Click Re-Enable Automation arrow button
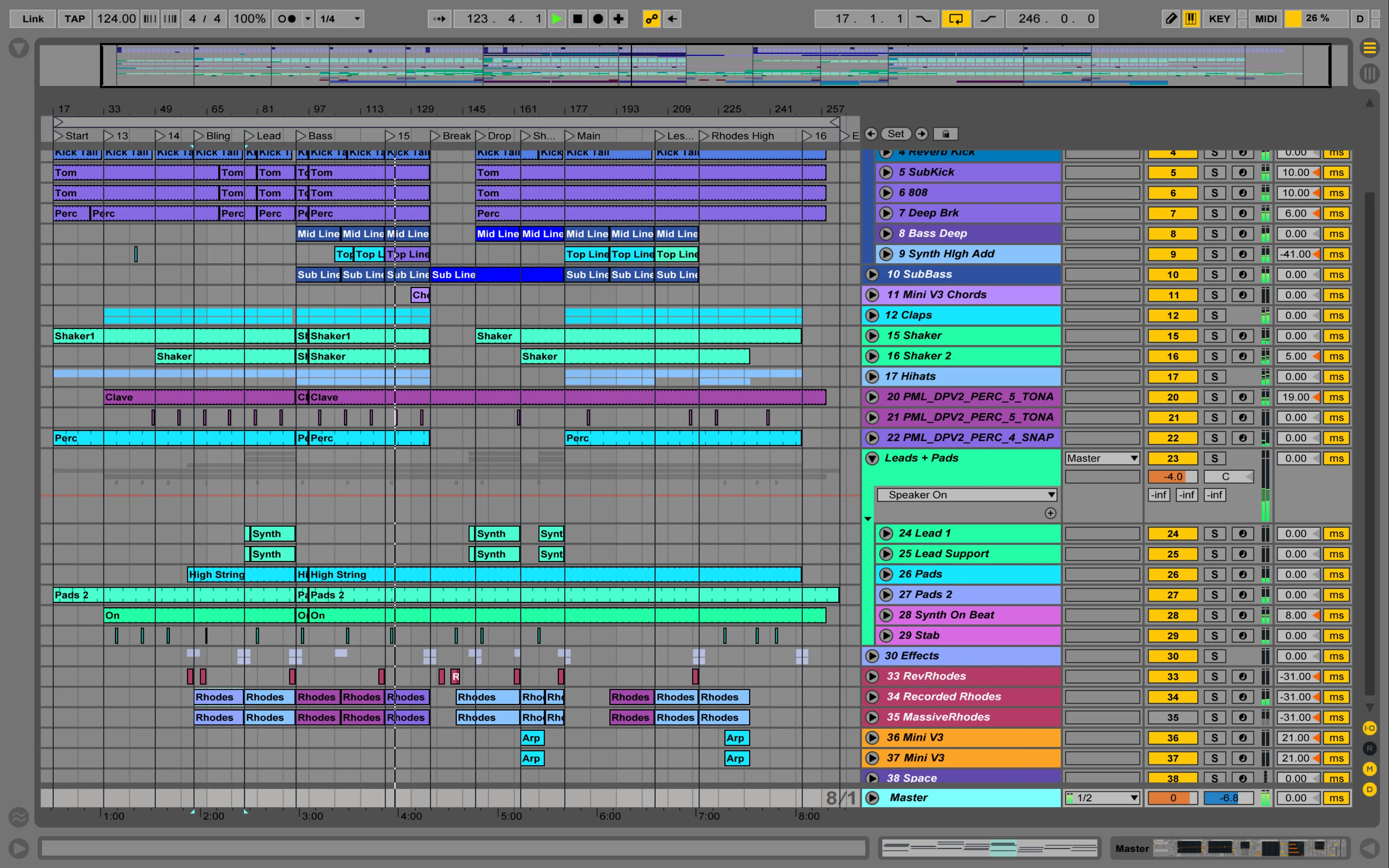The width and height of the screenshot is (1389, 868). click(x=672, y=19)
